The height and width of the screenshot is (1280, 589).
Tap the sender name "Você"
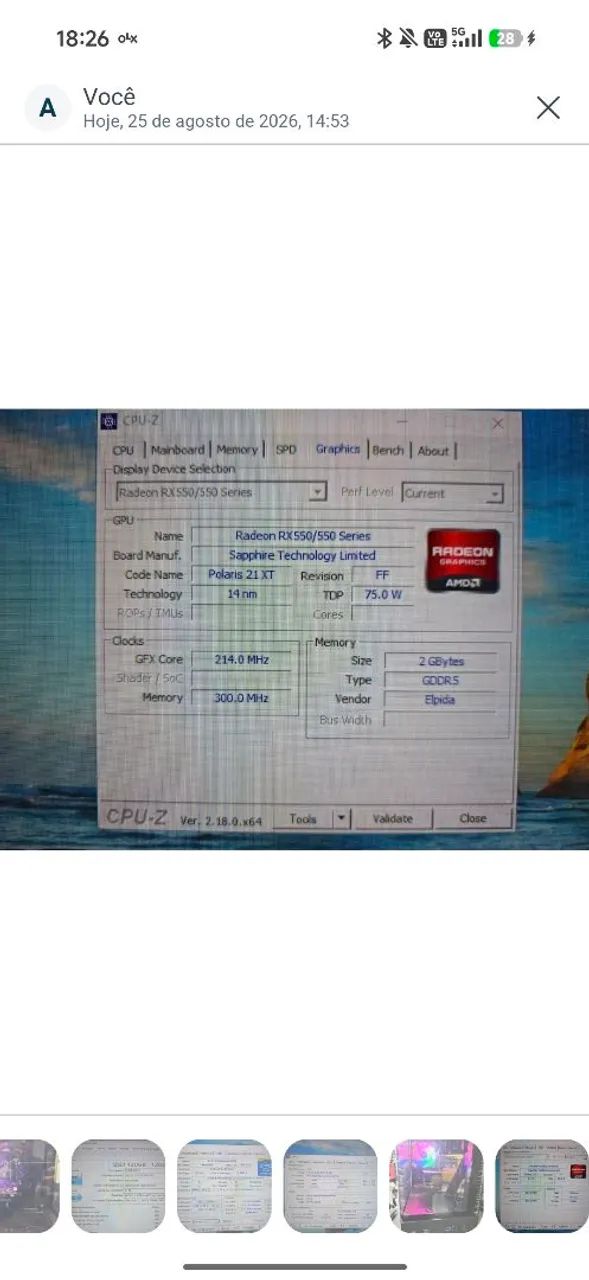click(x=109, y=97)
